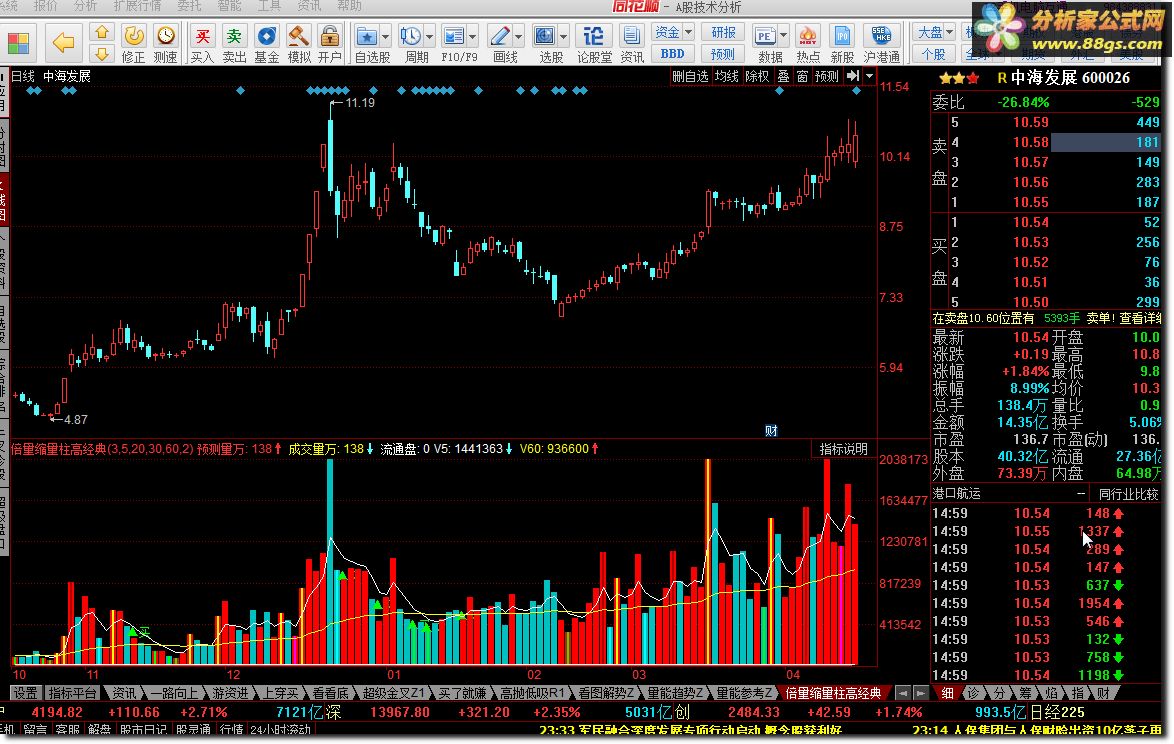The height and width of the screenshot is (744, 1174).
Task: Click the BBD button
Action: [672, 54]
